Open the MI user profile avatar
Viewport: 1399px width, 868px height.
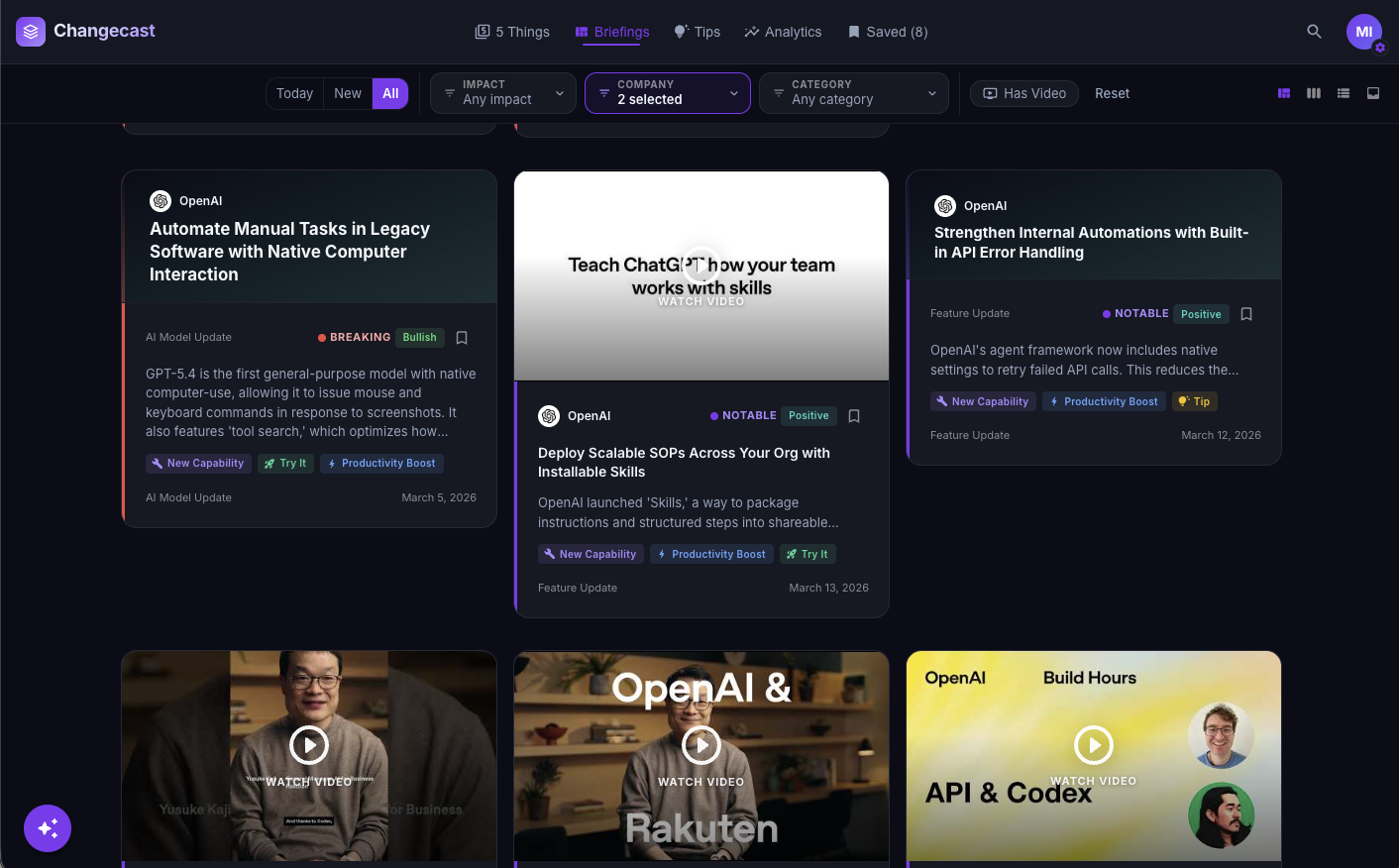(1363, 32)
